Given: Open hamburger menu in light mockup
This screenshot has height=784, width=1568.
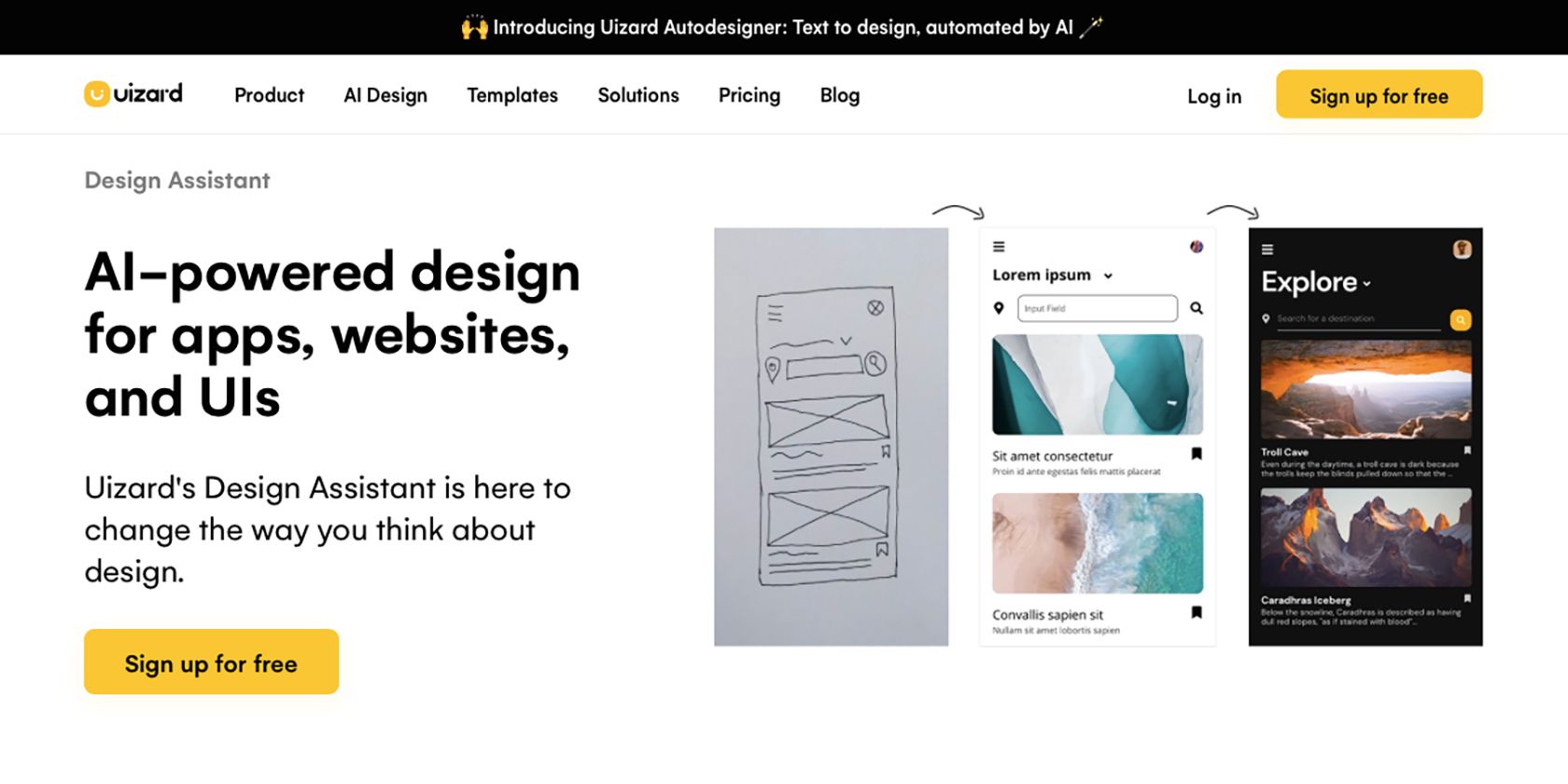Looking at the screenshot, I should click(x=999, y=246).
